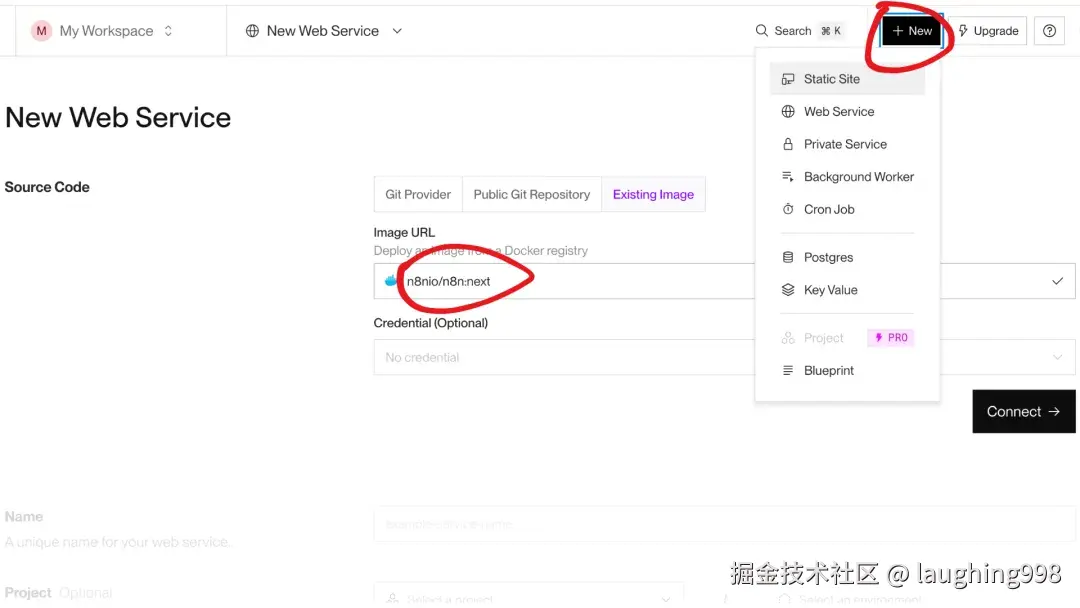Click the Project PRO menu entry
The width and height of the screenshot is (1080, 608).
point(847,338)
